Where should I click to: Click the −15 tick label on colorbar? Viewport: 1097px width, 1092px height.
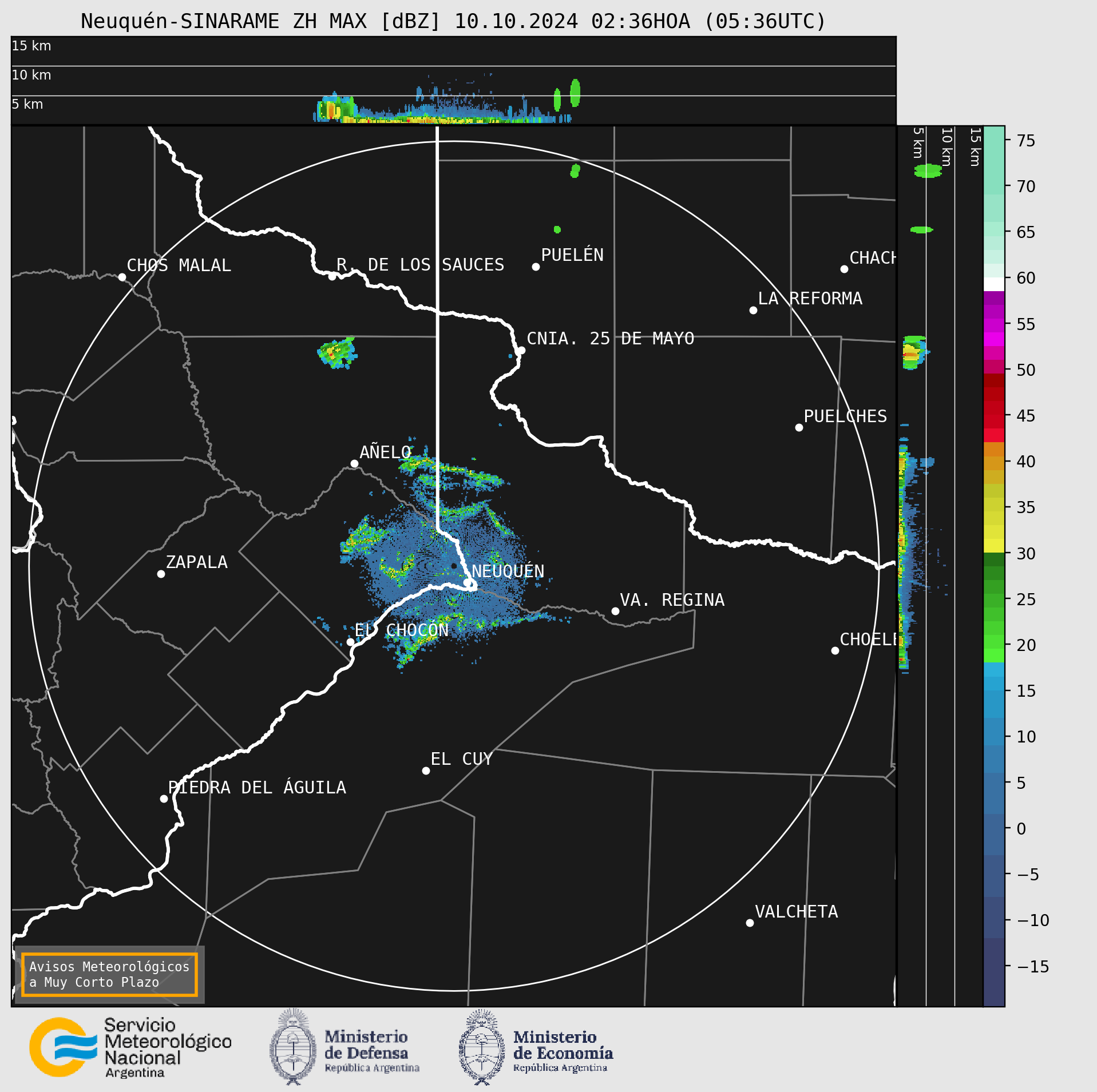pos(1033,967)
